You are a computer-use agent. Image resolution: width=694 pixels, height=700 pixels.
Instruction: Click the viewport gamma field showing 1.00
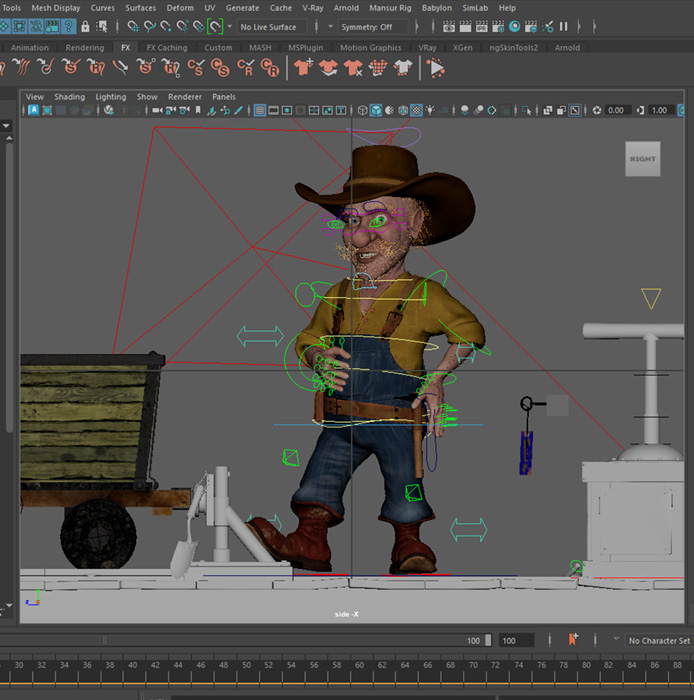coord(659,110)
